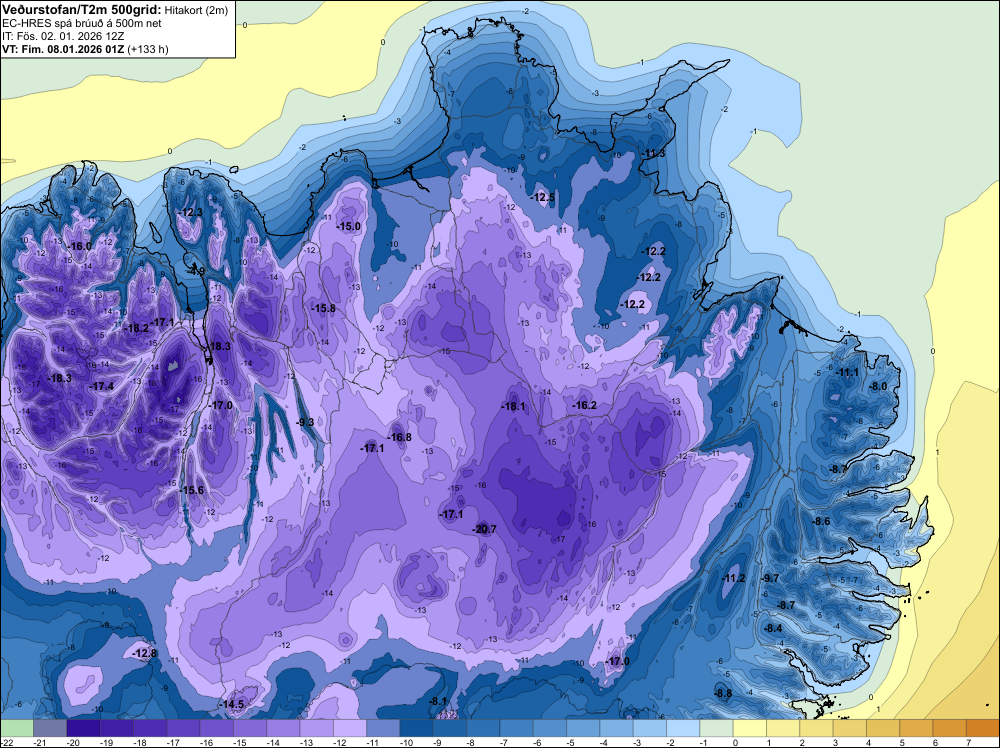
Task: Pick the pale yellow legend swatch above 0
Action: point(749,728)
